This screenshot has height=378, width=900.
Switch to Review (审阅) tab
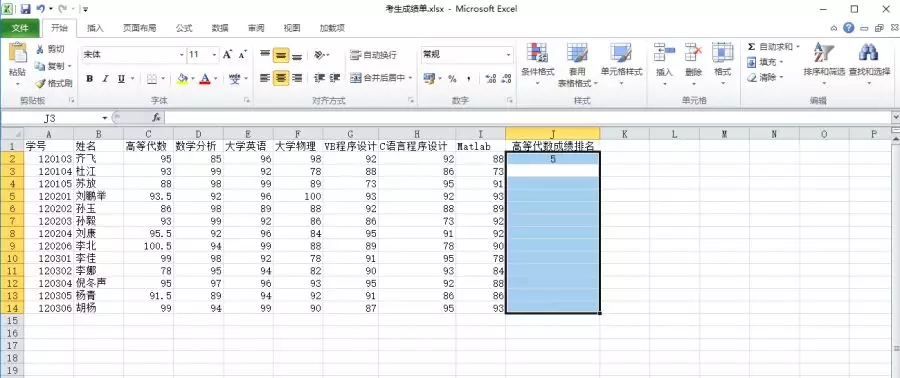point(256,28)
